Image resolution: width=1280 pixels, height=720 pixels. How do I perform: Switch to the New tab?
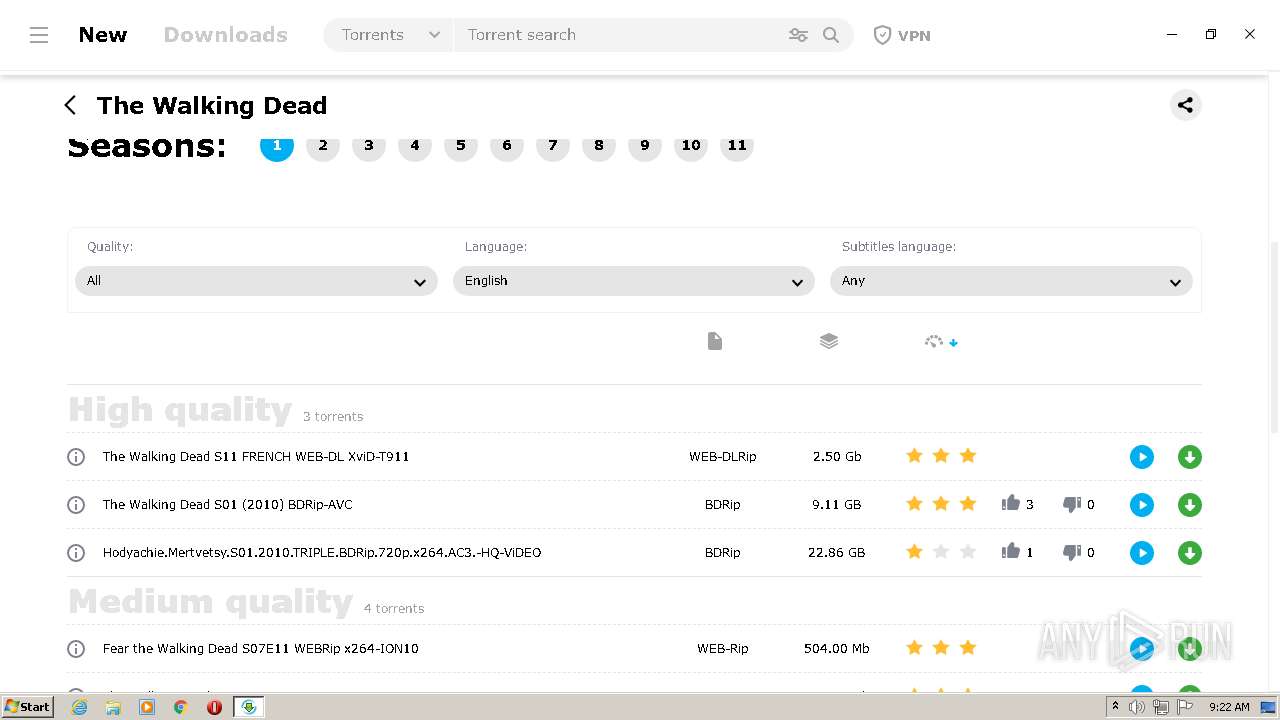103,35
